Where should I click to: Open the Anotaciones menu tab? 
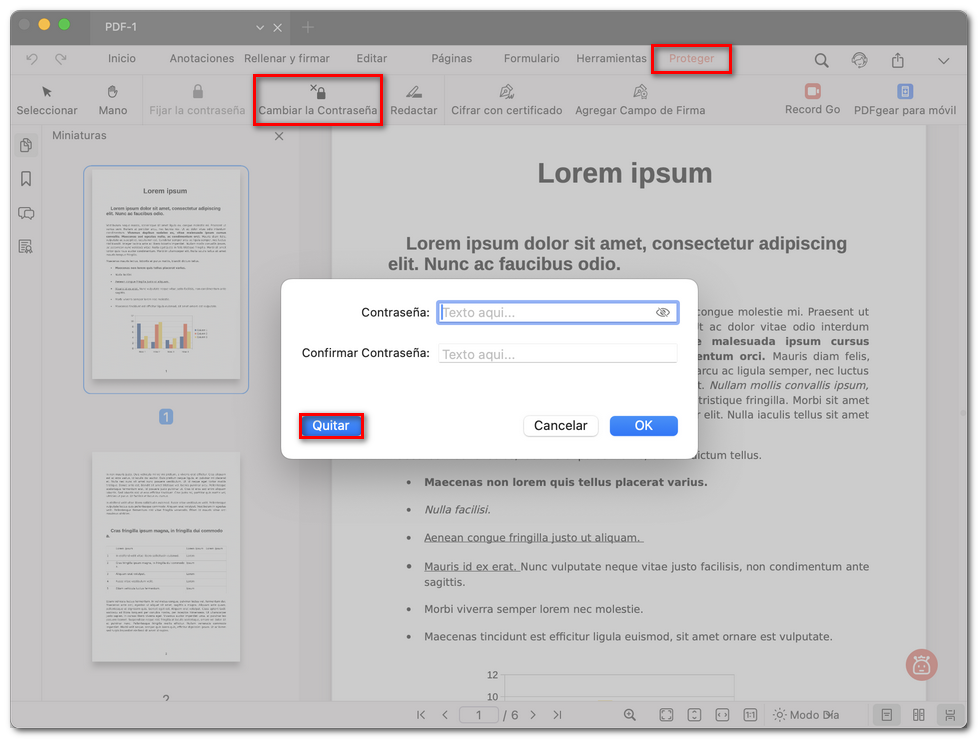pyautogui.click(x=201, y=59)
